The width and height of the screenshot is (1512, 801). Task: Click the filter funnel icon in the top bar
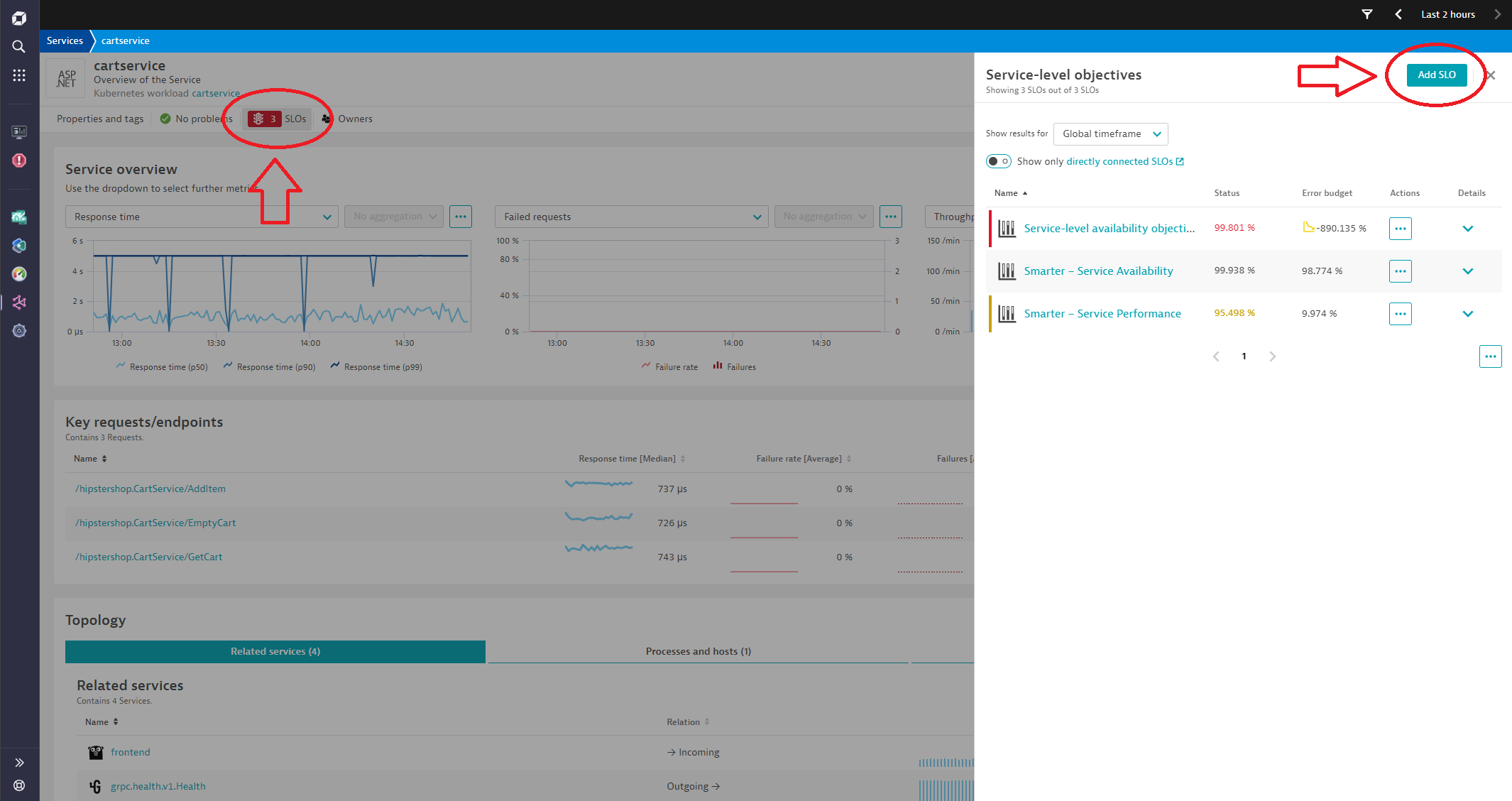[x=1367, y=14]
